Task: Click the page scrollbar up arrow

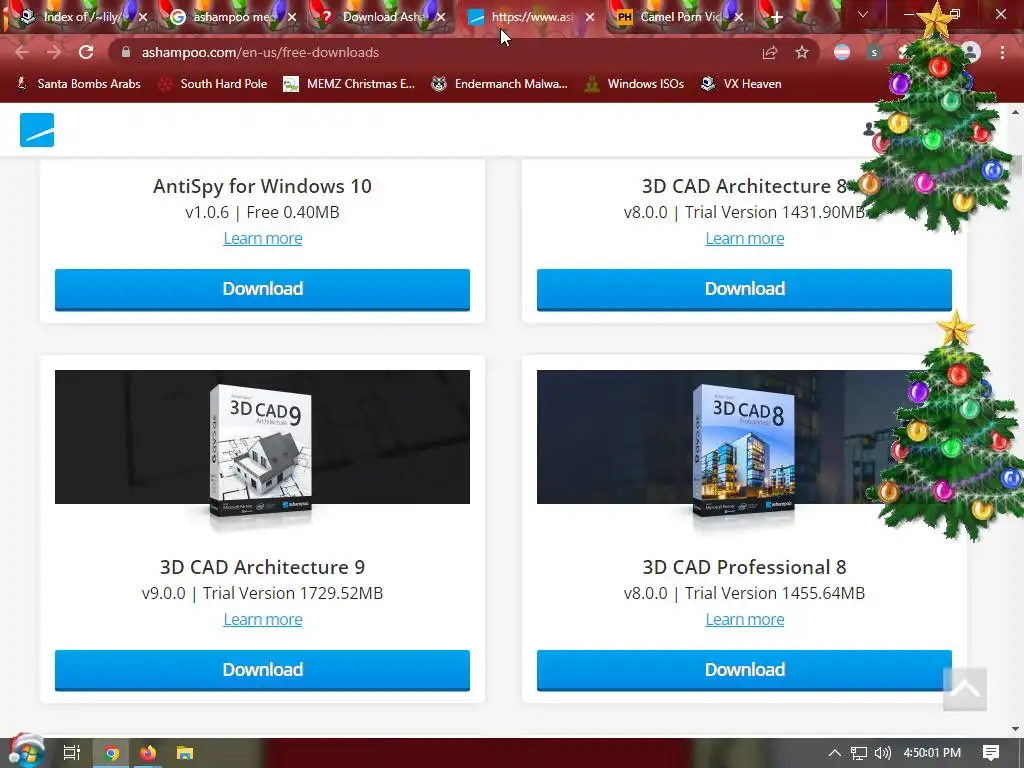Action: click(1016, 112)
